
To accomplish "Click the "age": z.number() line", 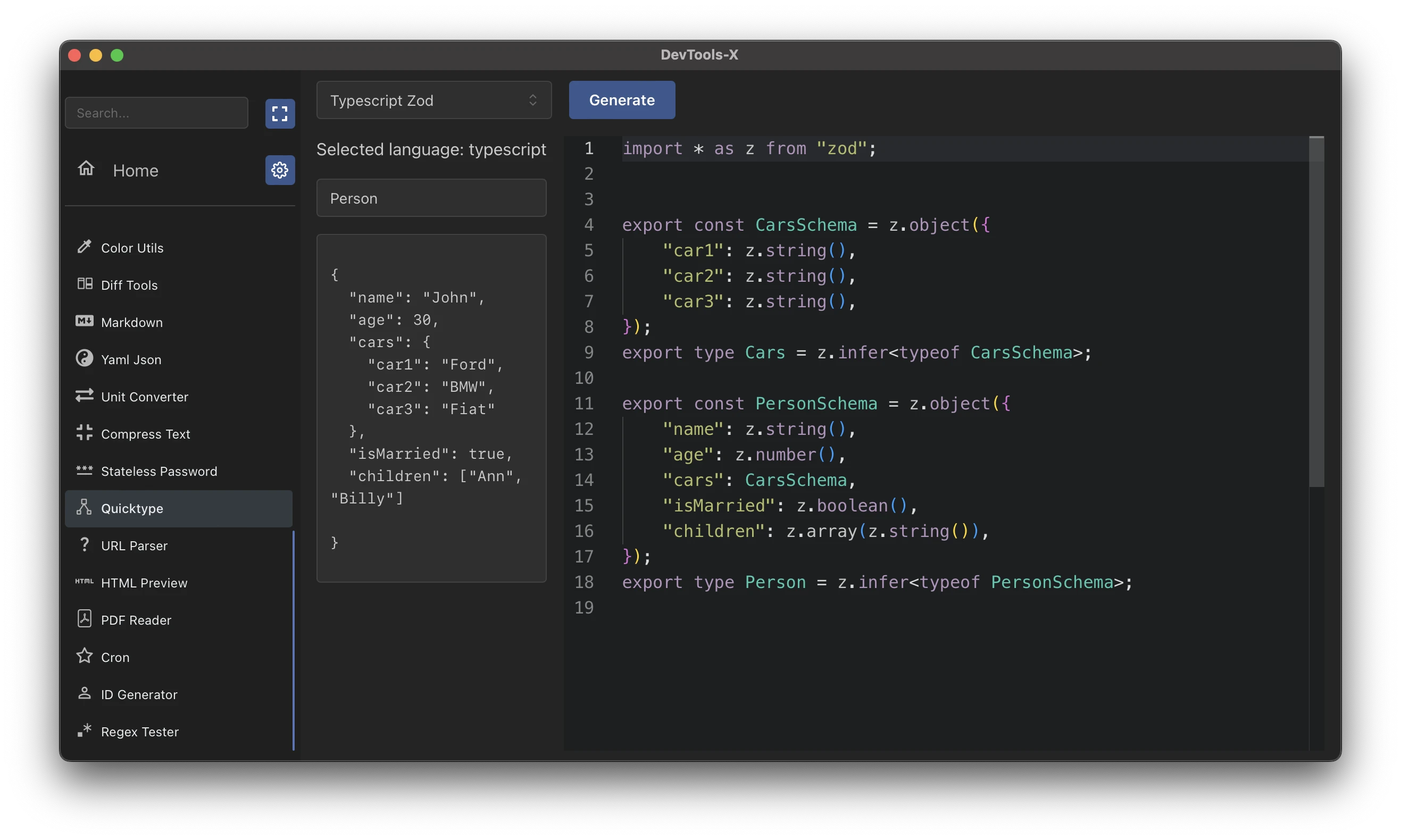I will coord(754,455).
